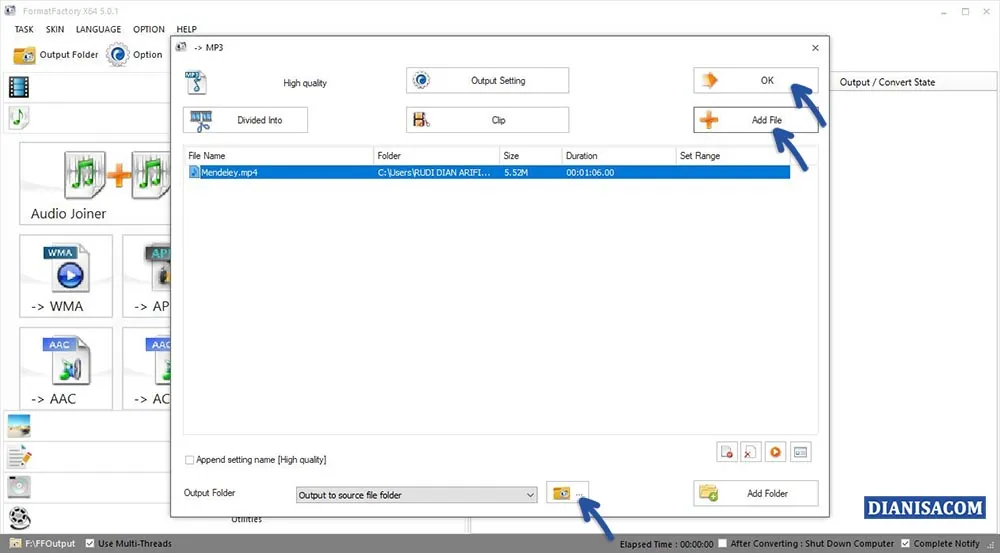Image resolution: width=1000 pixels, height=553 pixels.
Task: Click the 00:01:06.00 duration cell
Action: [x=590, y=172]
